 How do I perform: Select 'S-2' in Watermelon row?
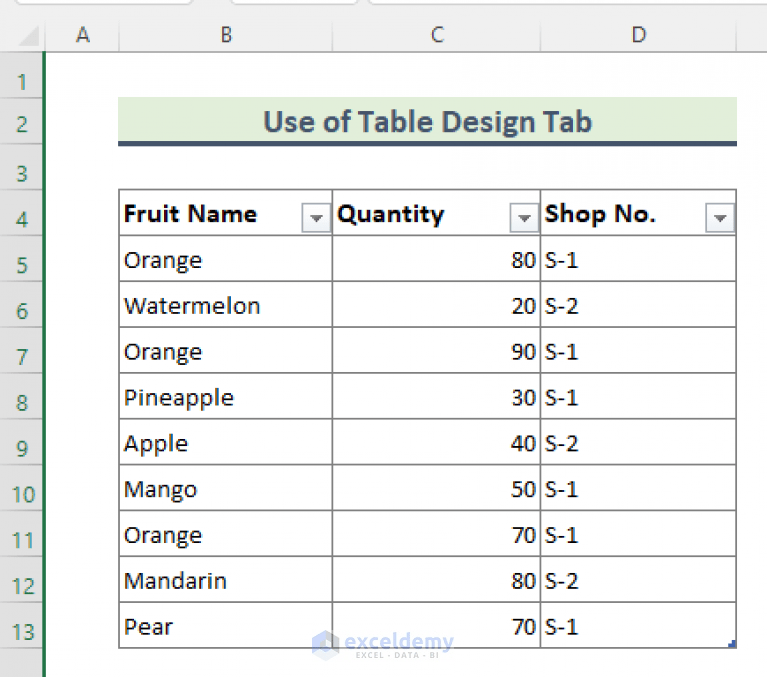click(638, 304)
